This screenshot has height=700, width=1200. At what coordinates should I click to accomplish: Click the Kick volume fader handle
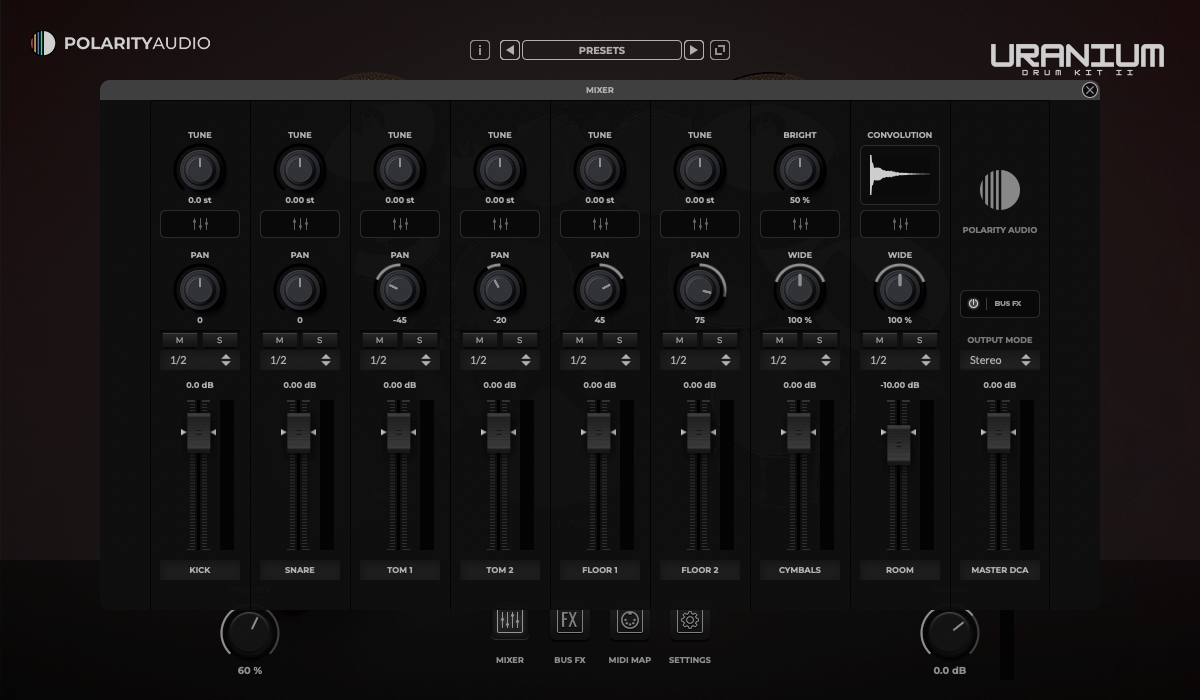[199, 432]
